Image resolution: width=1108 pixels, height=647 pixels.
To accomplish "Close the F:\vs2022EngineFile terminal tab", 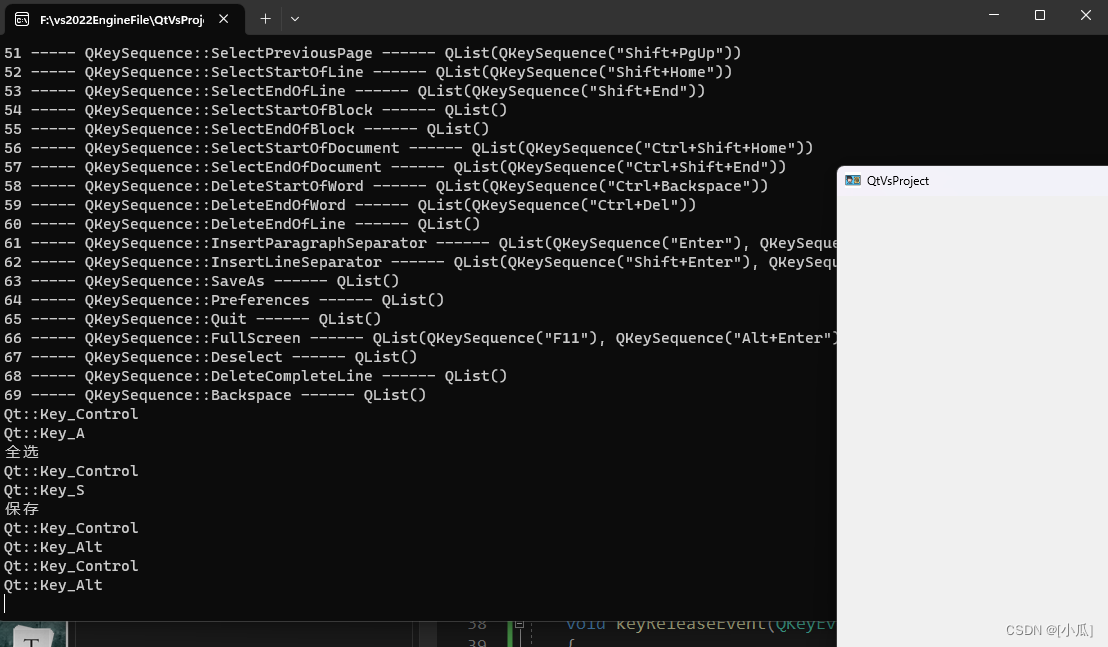I will pos(223,19).
